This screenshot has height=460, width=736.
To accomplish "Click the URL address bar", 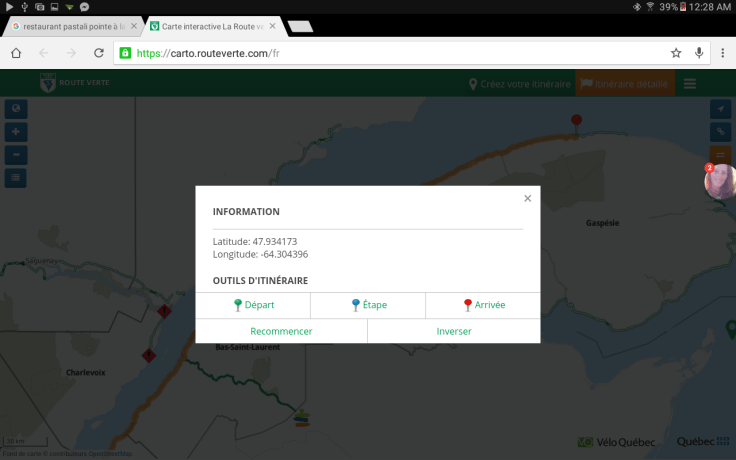I will coord(390,53).
